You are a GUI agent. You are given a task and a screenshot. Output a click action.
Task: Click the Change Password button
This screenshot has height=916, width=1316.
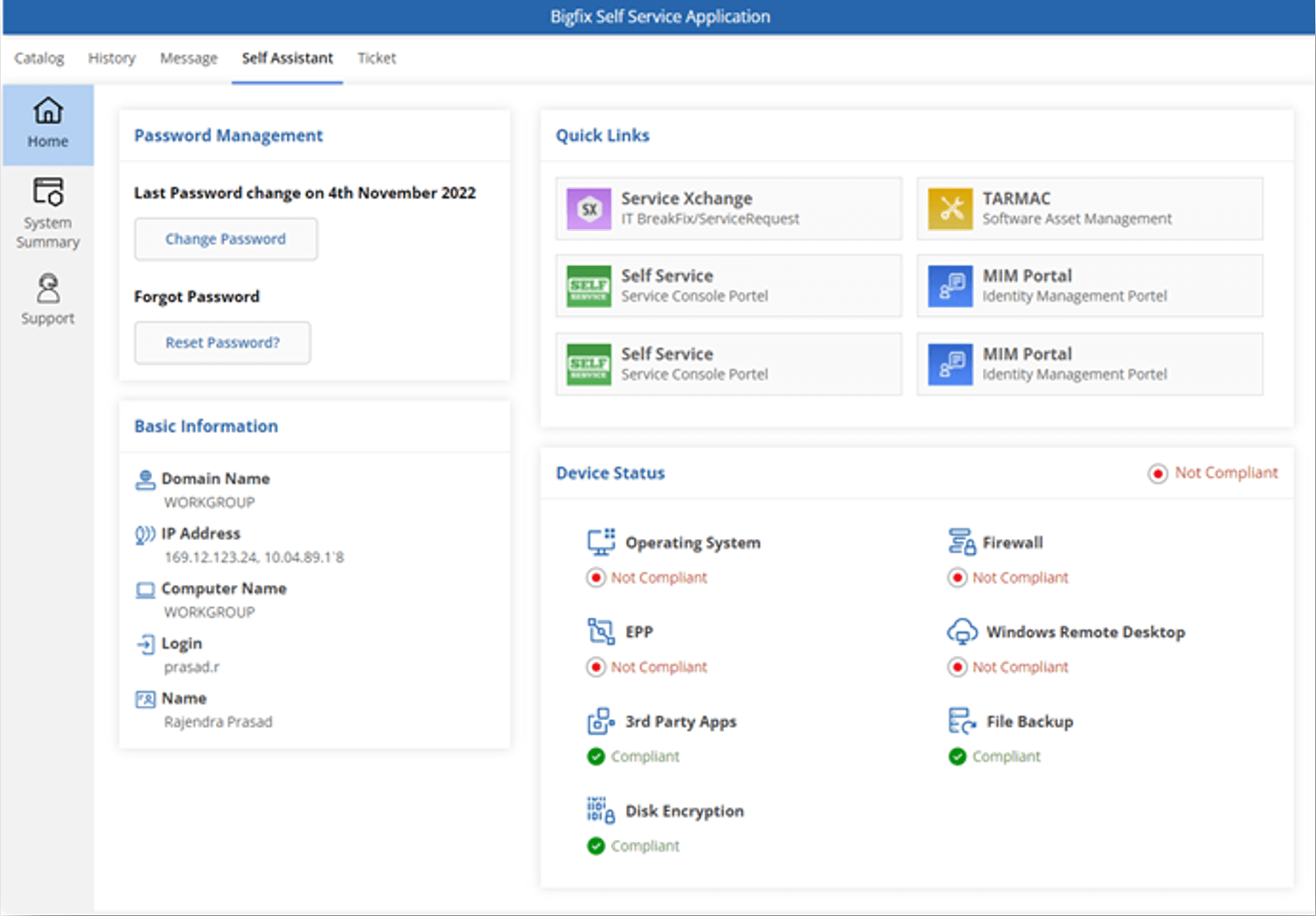226,239
